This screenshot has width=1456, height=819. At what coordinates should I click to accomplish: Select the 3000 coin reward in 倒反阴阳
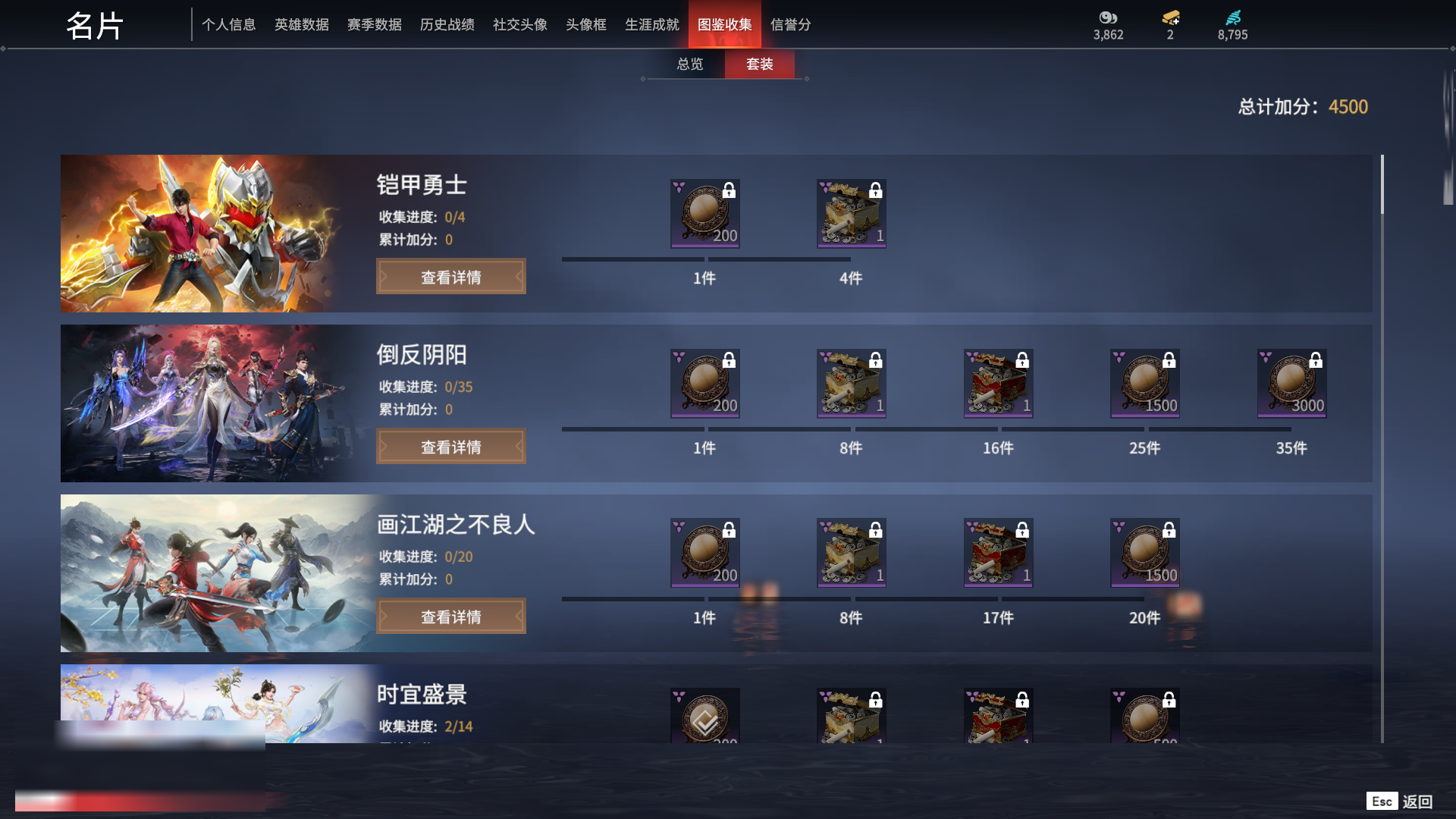click(x=1291, y=384)
